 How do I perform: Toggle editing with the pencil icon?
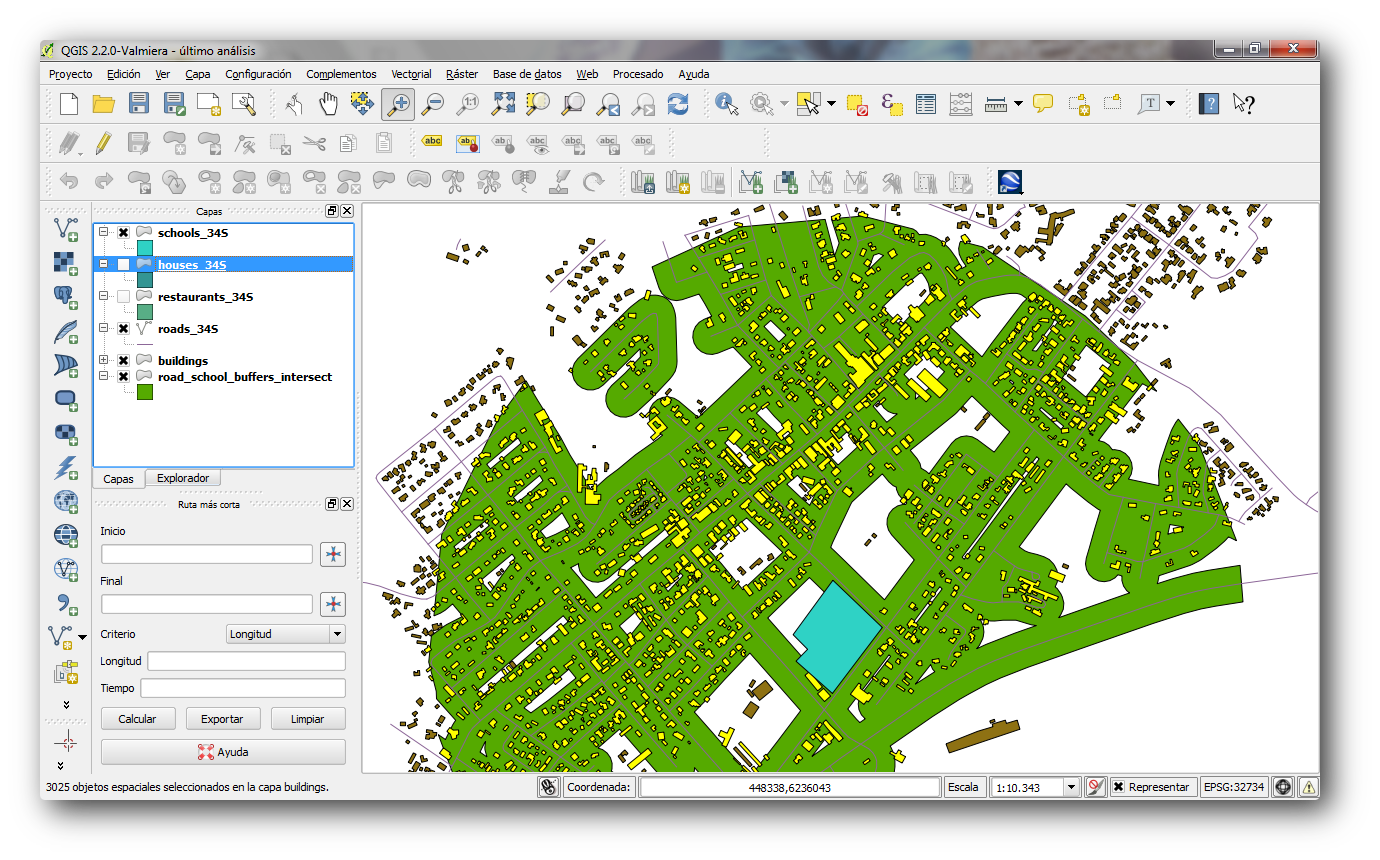(x=103, y=143)
